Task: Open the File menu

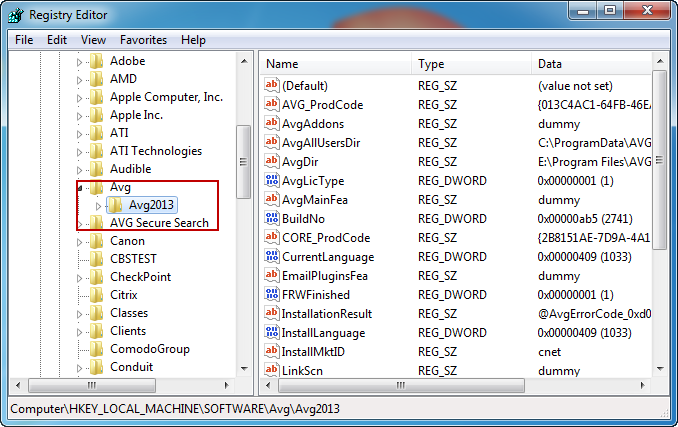Action: click(24, 40)
